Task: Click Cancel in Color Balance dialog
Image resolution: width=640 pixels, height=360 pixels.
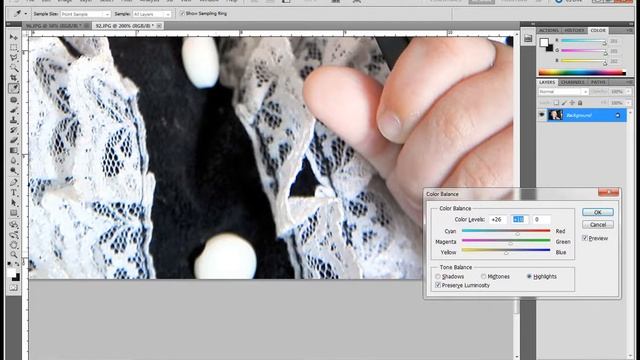Action: 598,224
